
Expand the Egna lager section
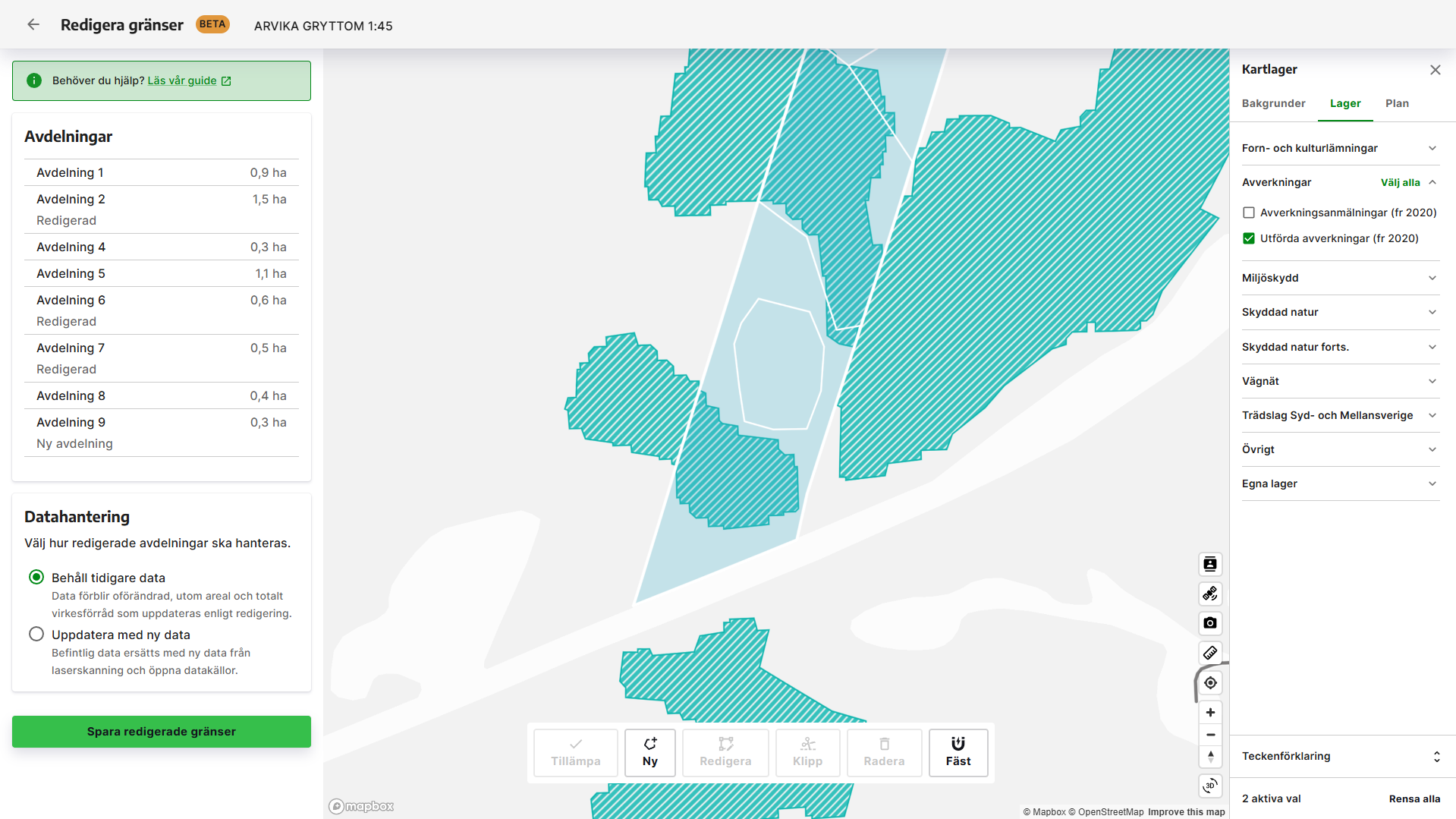coord(1340,484)
